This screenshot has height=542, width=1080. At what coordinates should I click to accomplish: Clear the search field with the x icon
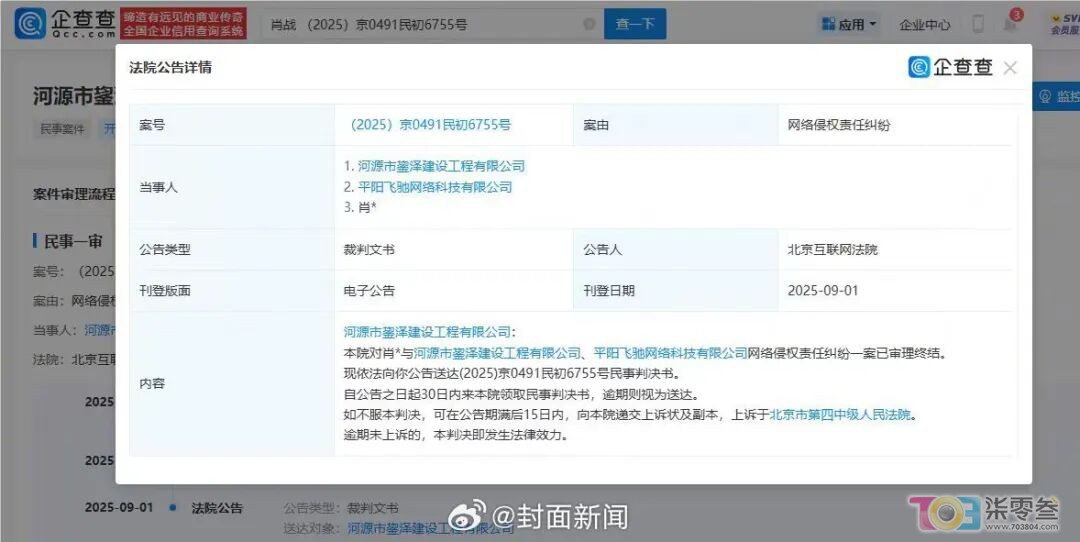pyautogui.click(x=589, y=24)
